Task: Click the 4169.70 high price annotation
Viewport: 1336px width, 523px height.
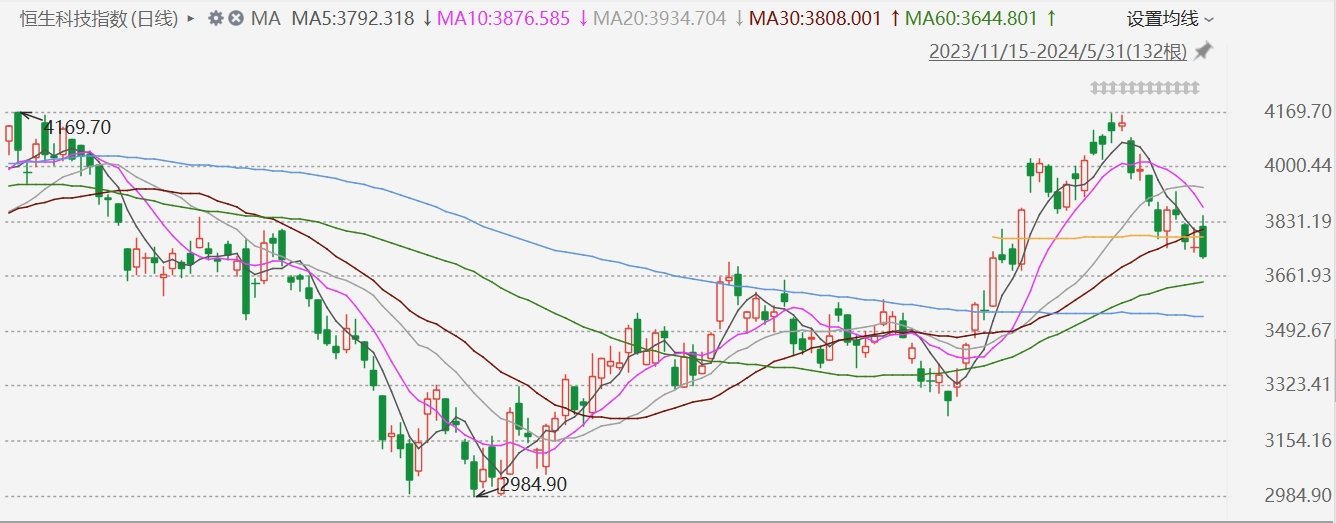Action: point(78,127)
